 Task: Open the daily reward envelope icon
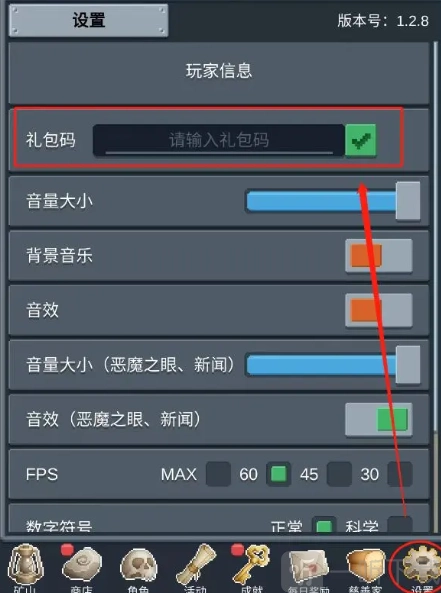point(309,566)
